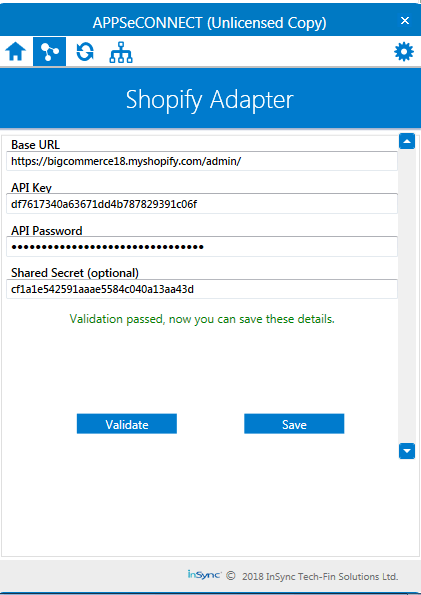Click the 'API Password' label
This screenshot has height=595, width=421.
[x=47, y=231]
